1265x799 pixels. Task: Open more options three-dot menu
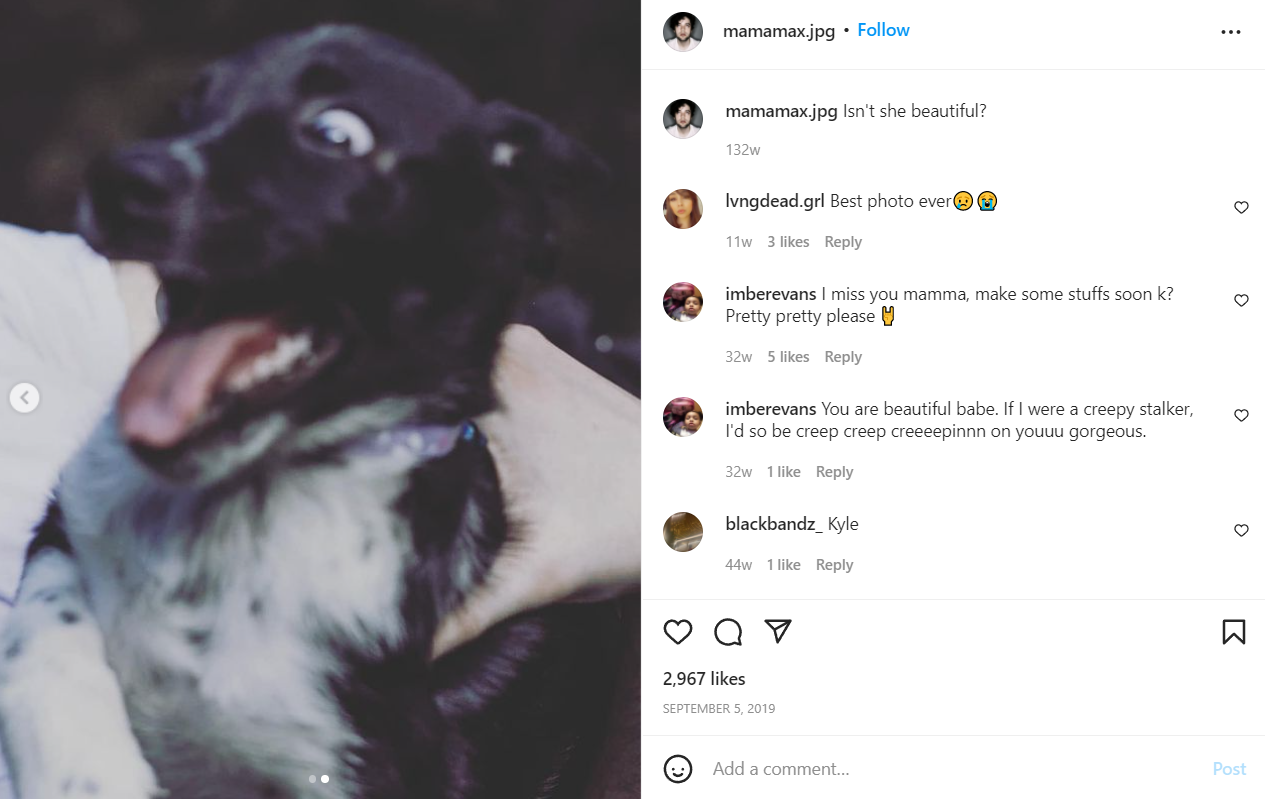point(1231,32)
